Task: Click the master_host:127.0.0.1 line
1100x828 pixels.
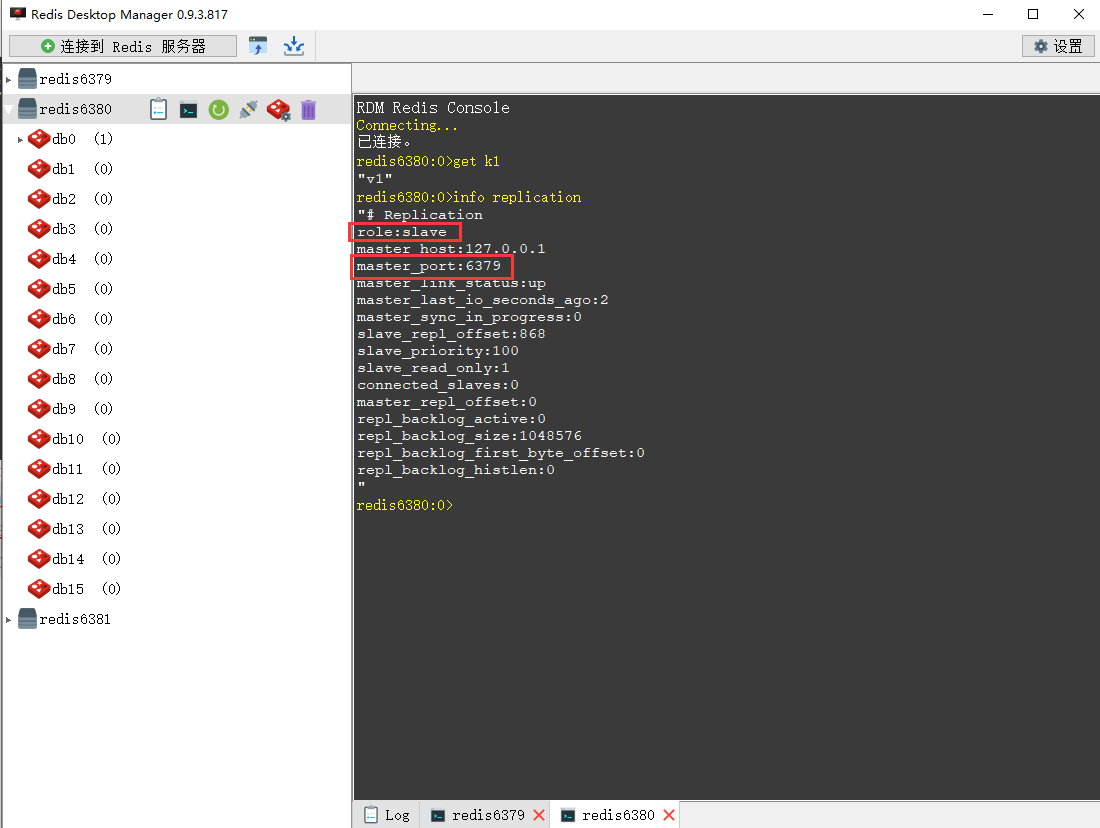Action: tap(450, 249)
